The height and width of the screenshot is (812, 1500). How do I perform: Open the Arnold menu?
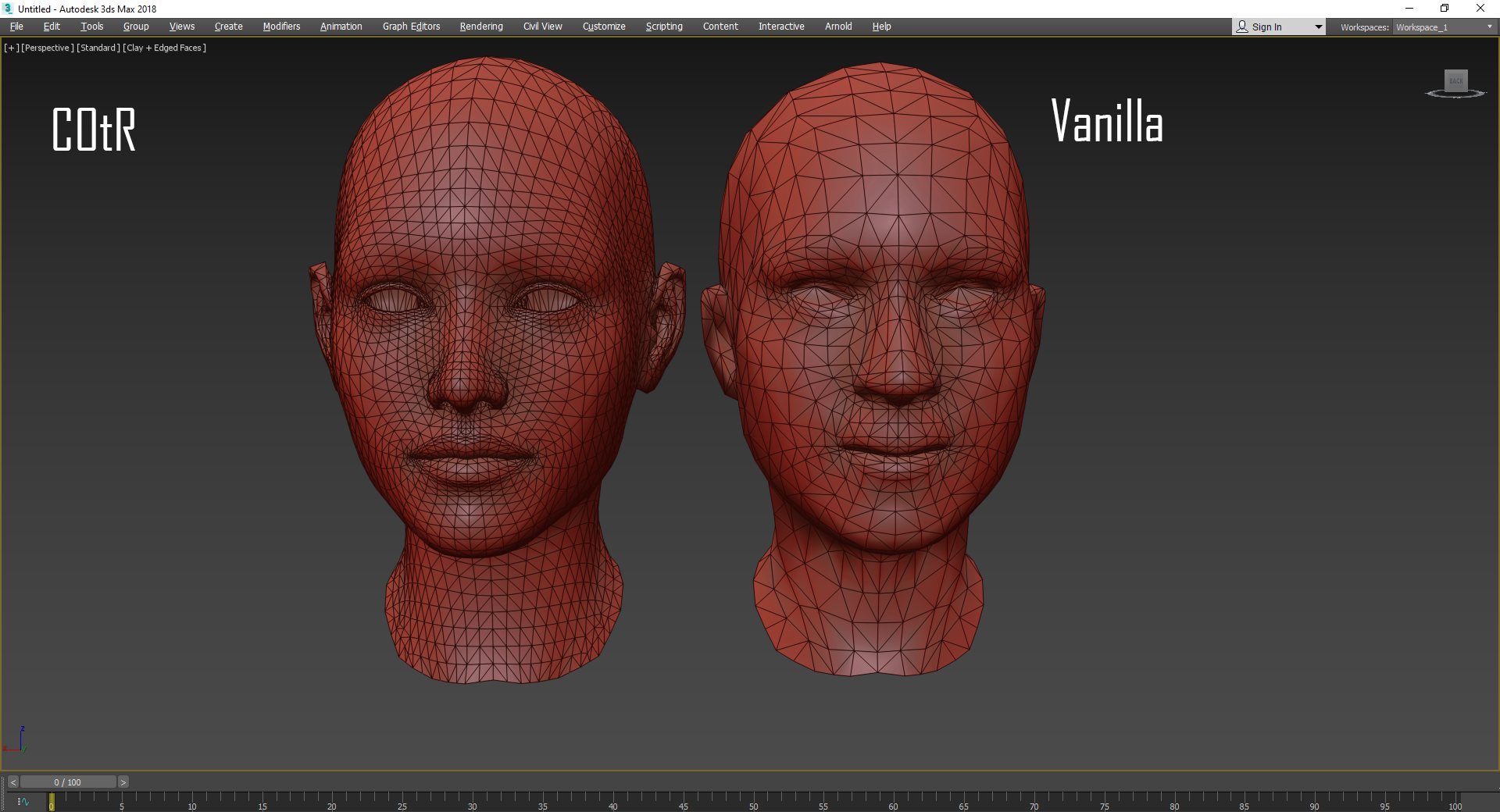pos(838,27)
